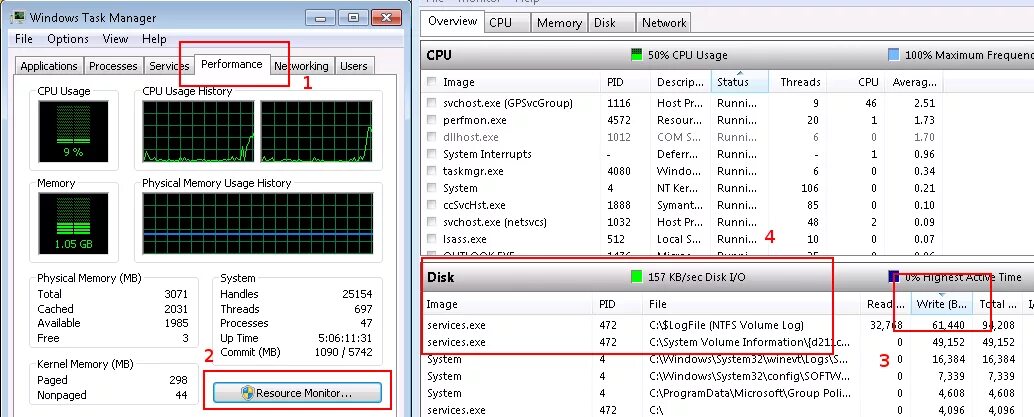Click the Memory meter showing 1.05 GB
The image size is (1034, 417).
coord(73,224)
